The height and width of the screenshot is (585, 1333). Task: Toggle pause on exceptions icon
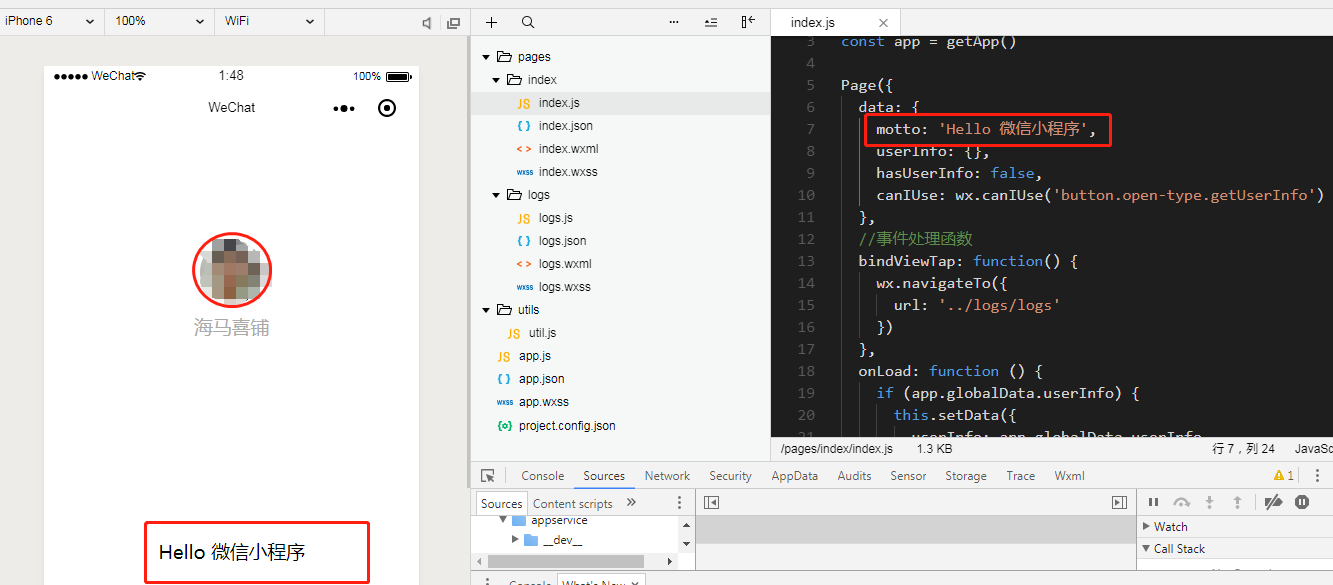[1302, 502]
